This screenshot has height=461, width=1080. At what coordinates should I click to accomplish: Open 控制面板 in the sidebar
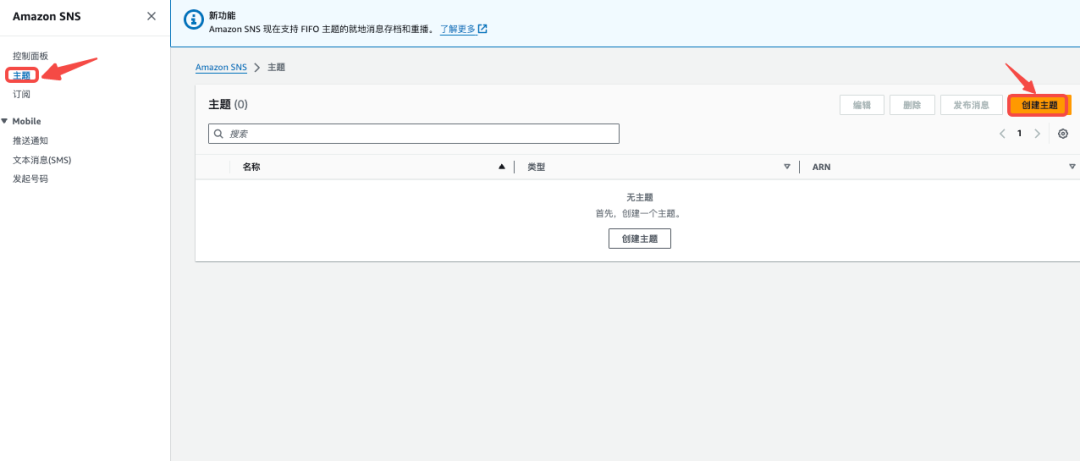pos(30,56)
